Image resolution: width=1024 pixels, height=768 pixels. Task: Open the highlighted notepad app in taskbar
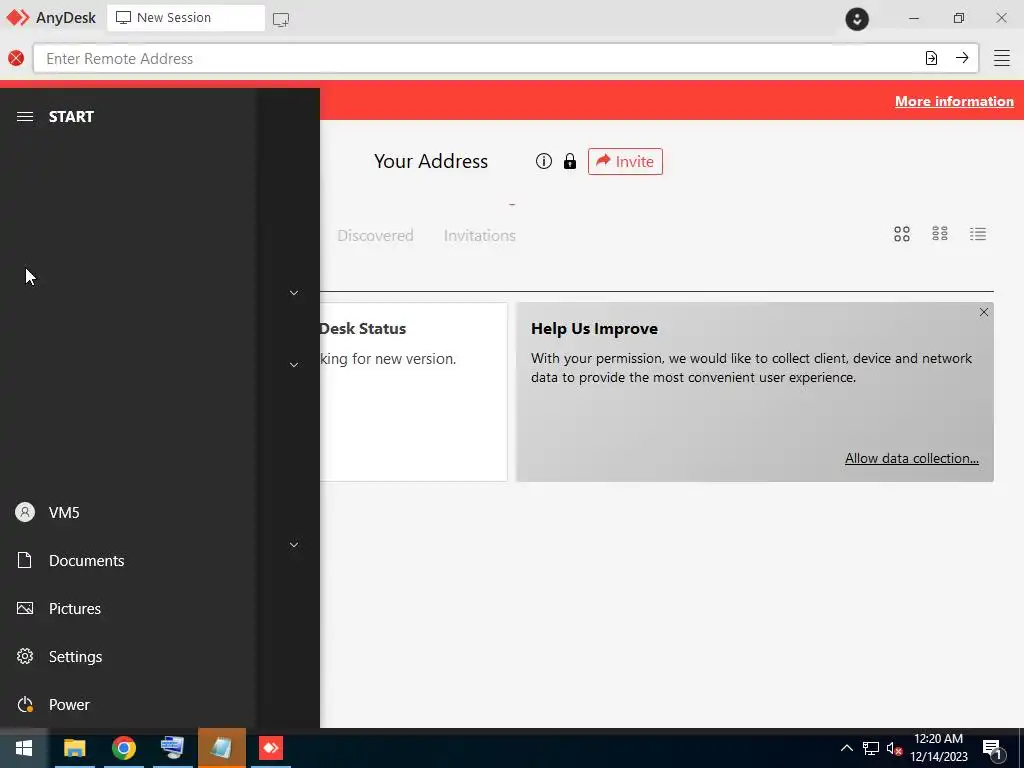pos(222,748)
